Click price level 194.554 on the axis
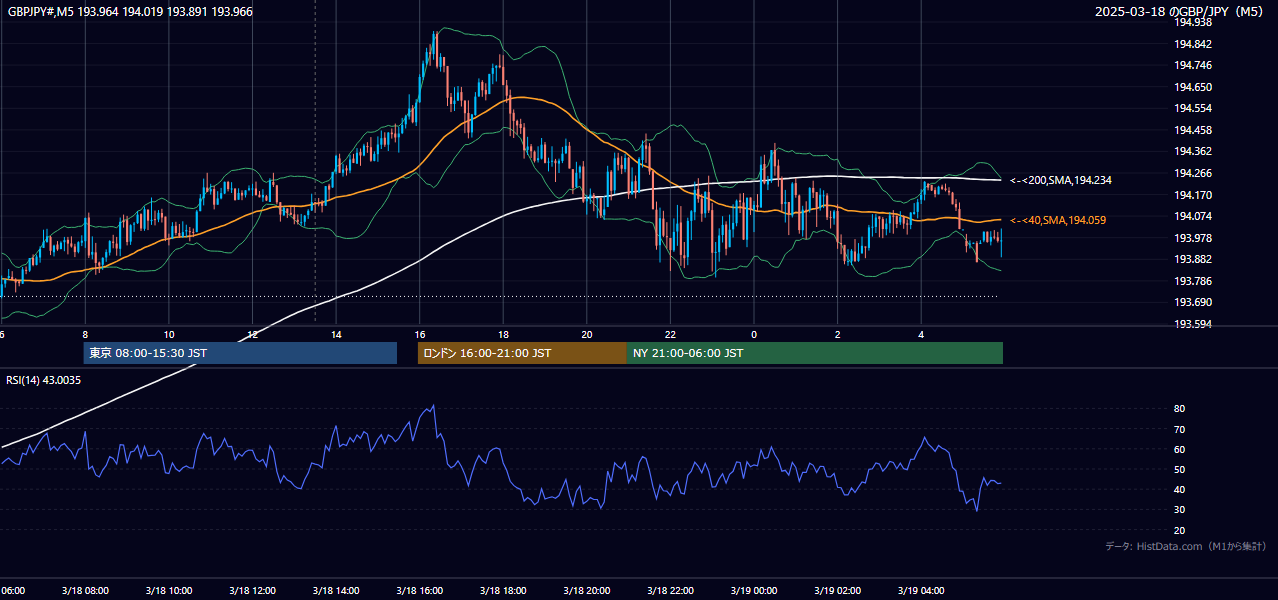The image size is (1278, 600). coord(1192,108)
